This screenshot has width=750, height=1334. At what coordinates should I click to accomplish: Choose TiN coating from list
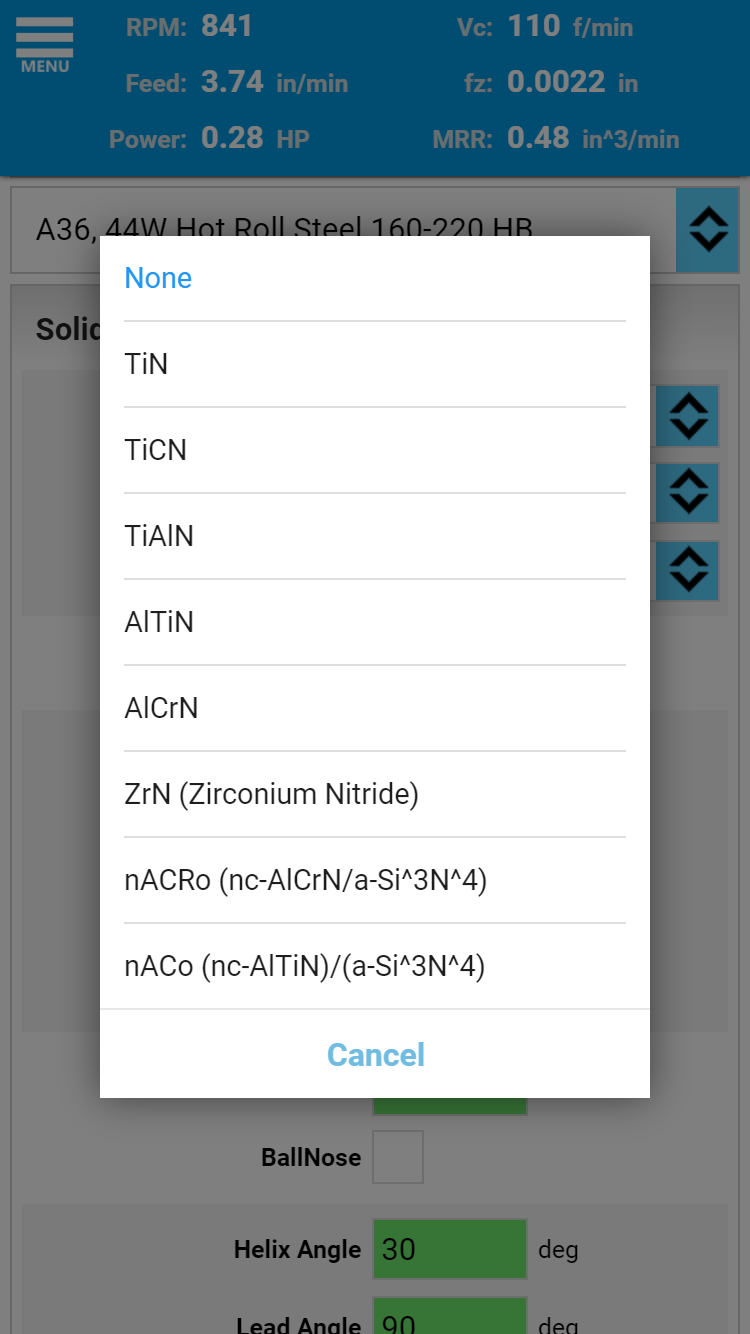(375, 364)
